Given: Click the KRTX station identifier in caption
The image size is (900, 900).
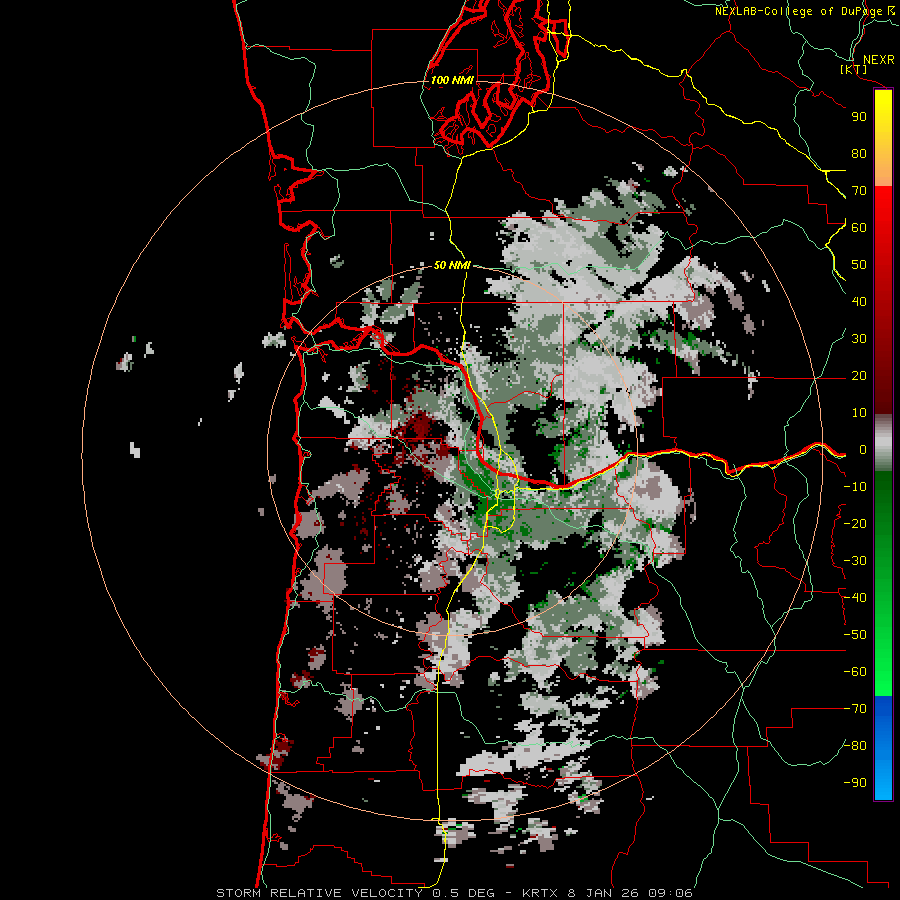Looking at the screenshot, I should (541, 893).
